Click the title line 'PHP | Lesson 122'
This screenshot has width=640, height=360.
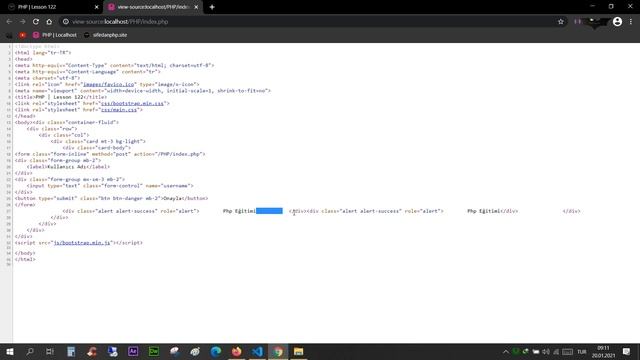click(61, 97)
